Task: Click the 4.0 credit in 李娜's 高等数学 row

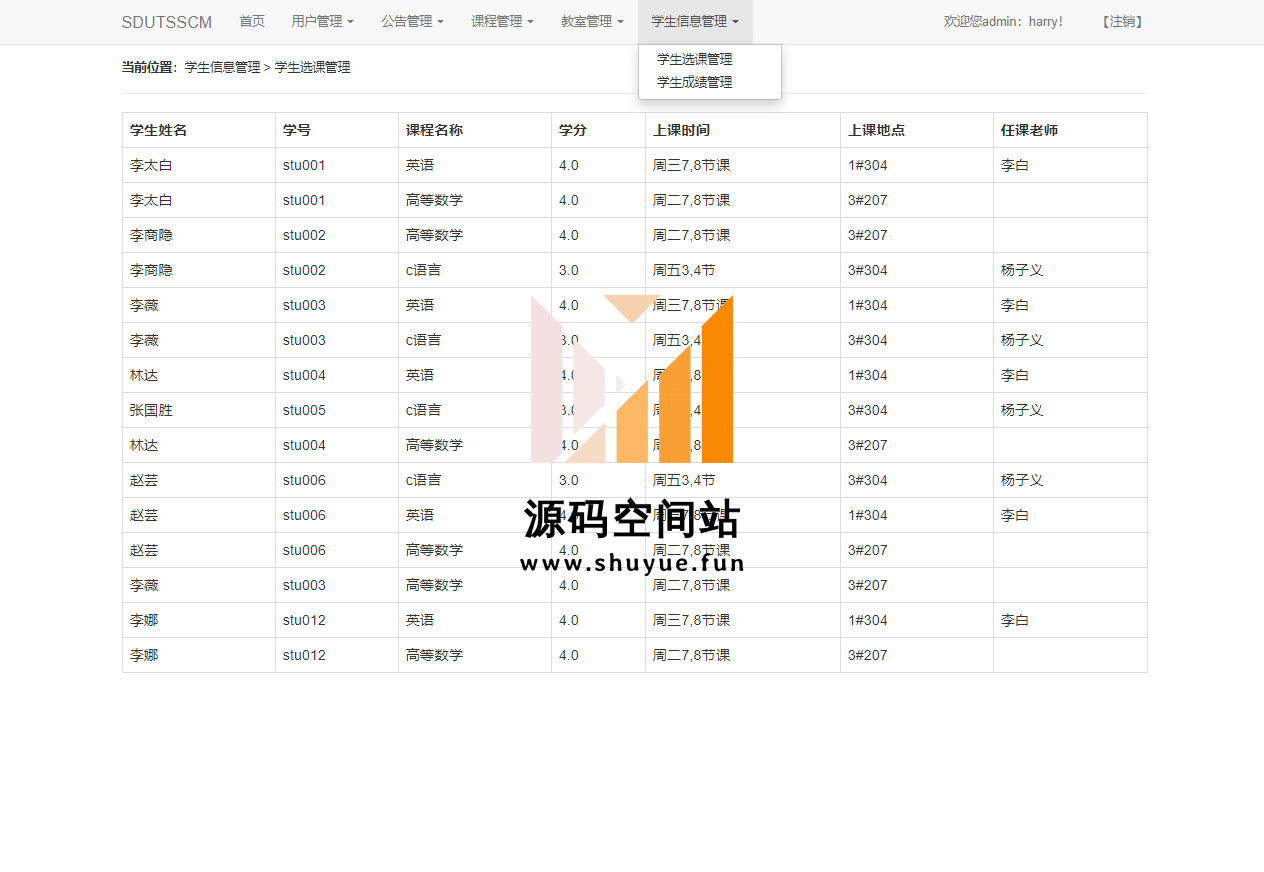Action: click(x=569, y=655)
